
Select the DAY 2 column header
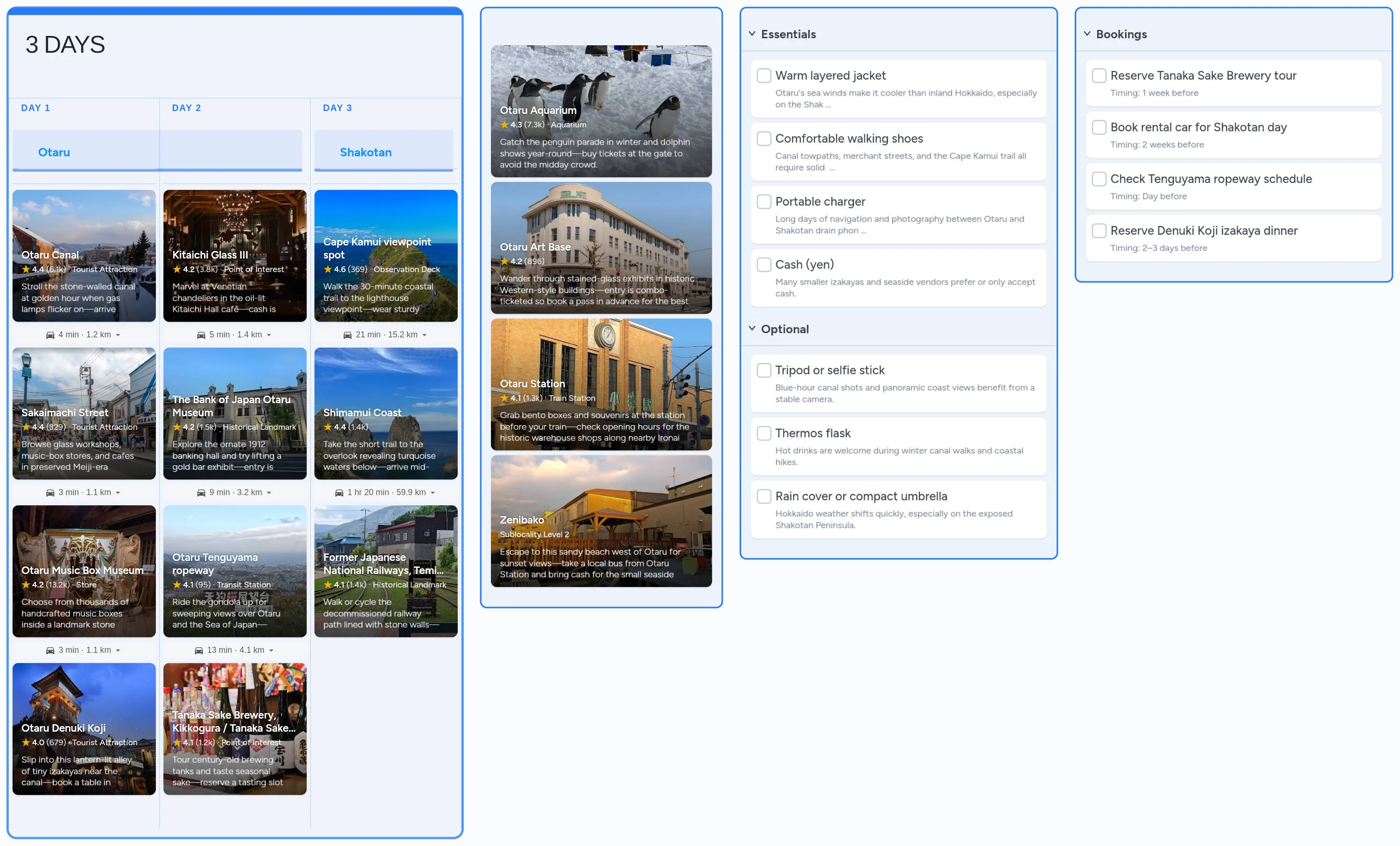[x=186, y=108]
